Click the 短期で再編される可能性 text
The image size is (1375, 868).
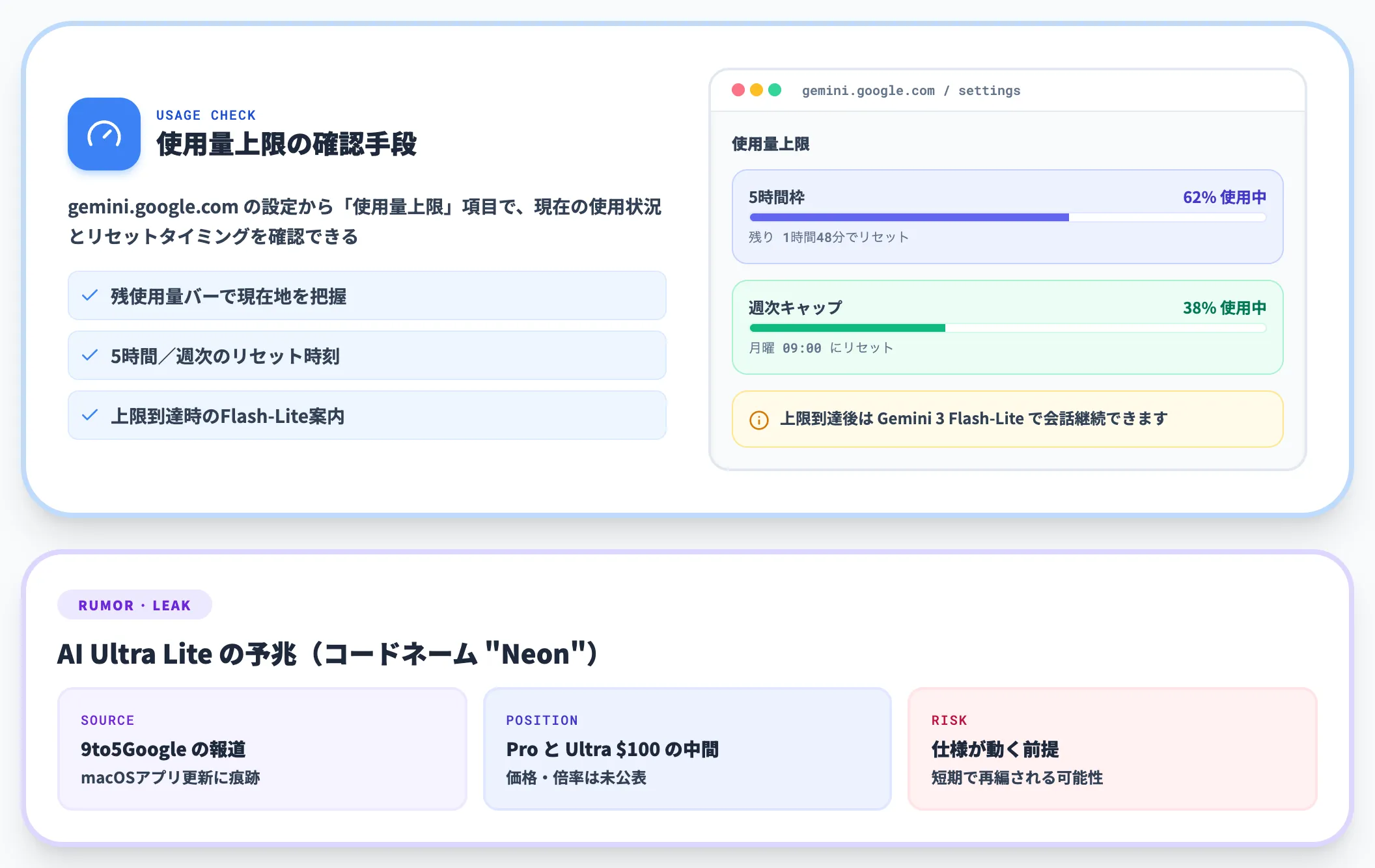[1017, 778]
